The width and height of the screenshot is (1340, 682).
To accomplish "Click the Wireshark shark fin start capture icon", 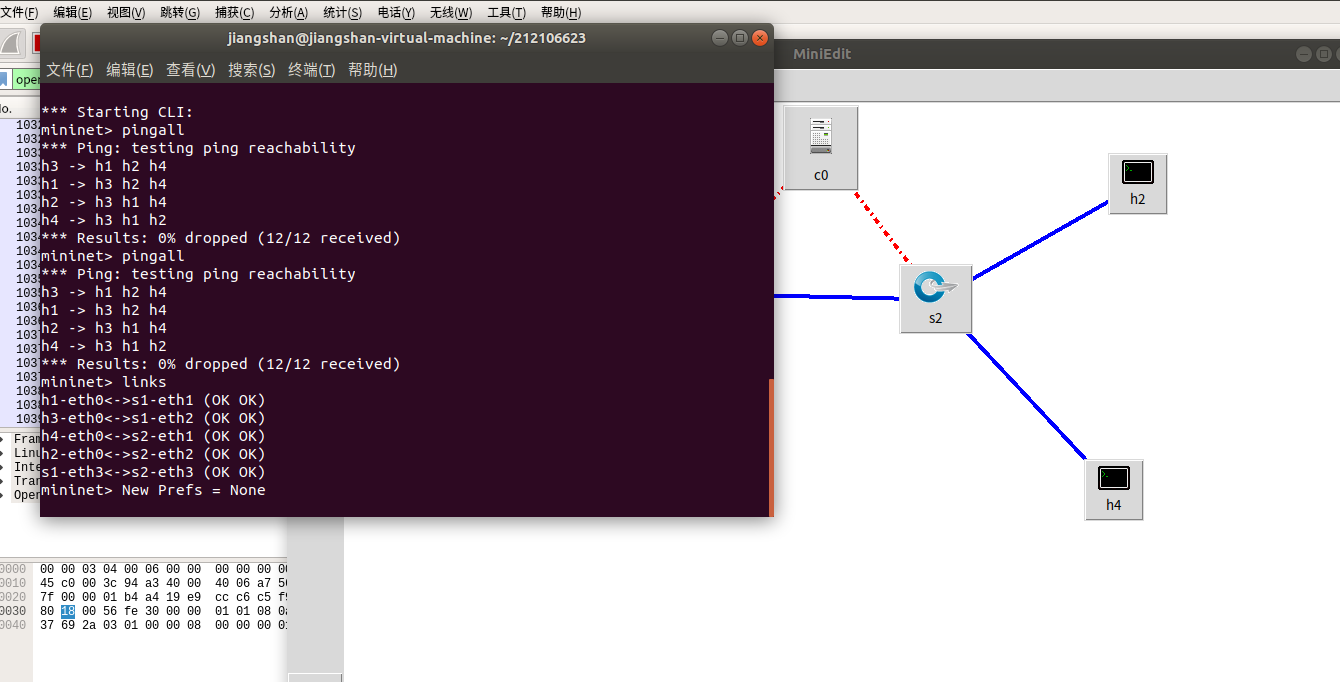I will 10,43.
